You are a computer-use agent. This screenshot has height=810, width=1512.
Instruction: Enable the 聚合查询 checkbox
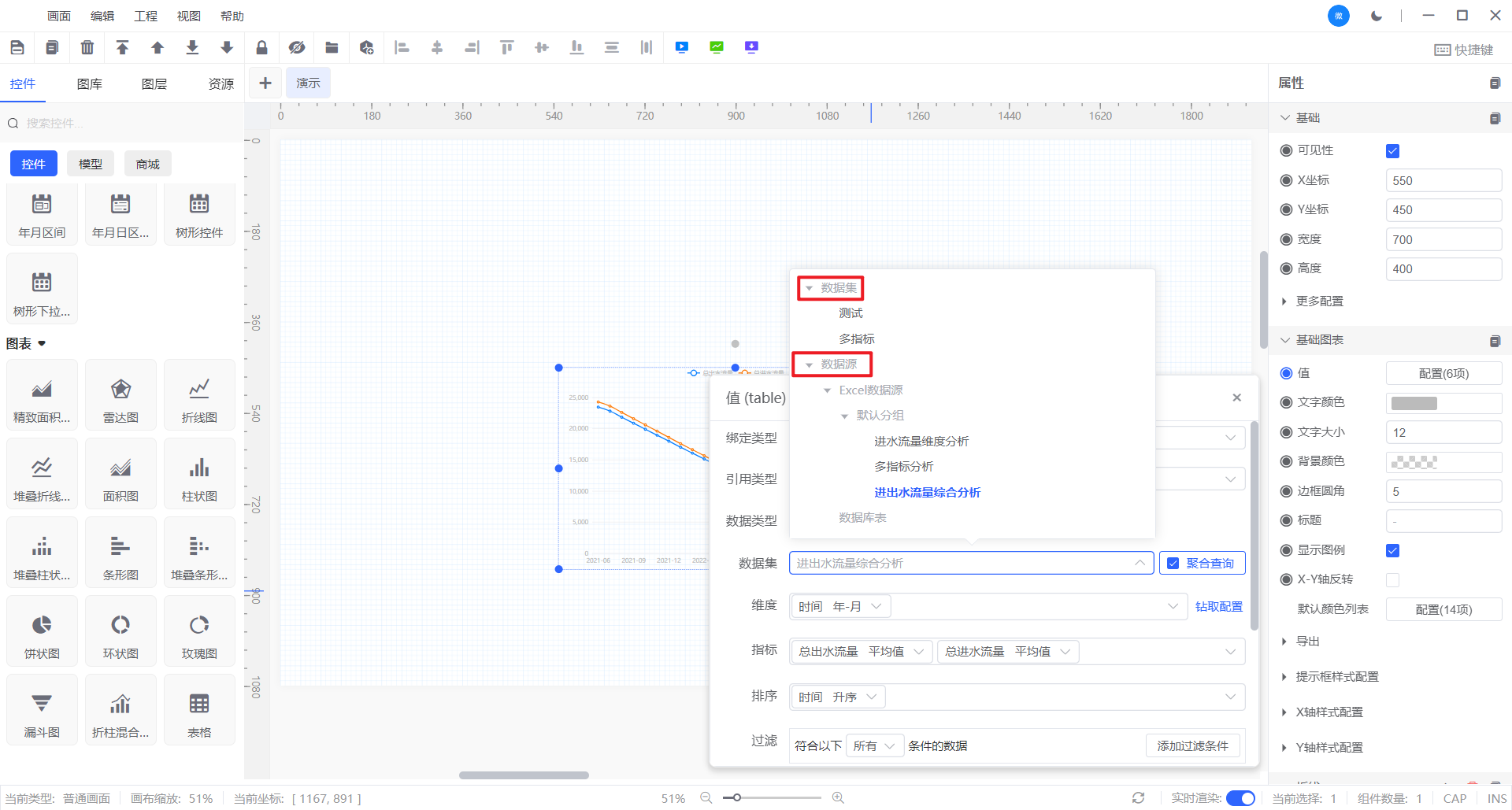(1173, 562)
